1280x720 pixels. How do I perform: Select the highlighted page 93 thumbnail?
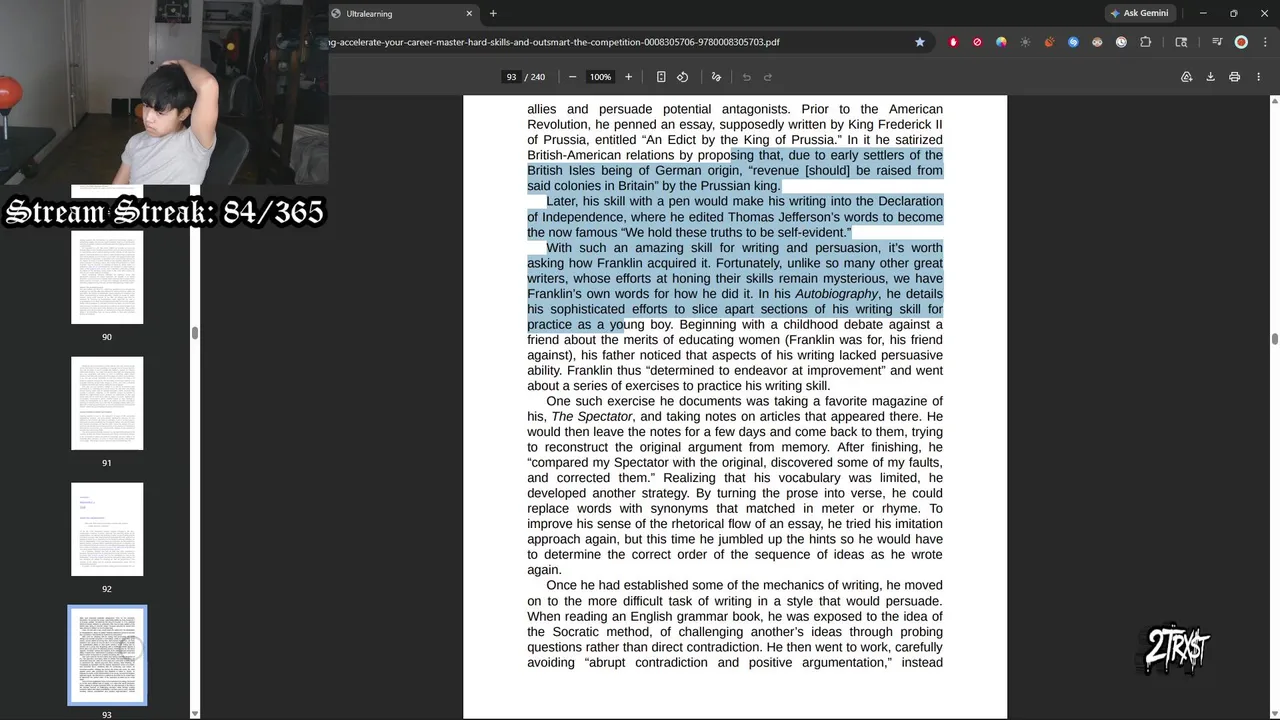(x=107, y=655)
